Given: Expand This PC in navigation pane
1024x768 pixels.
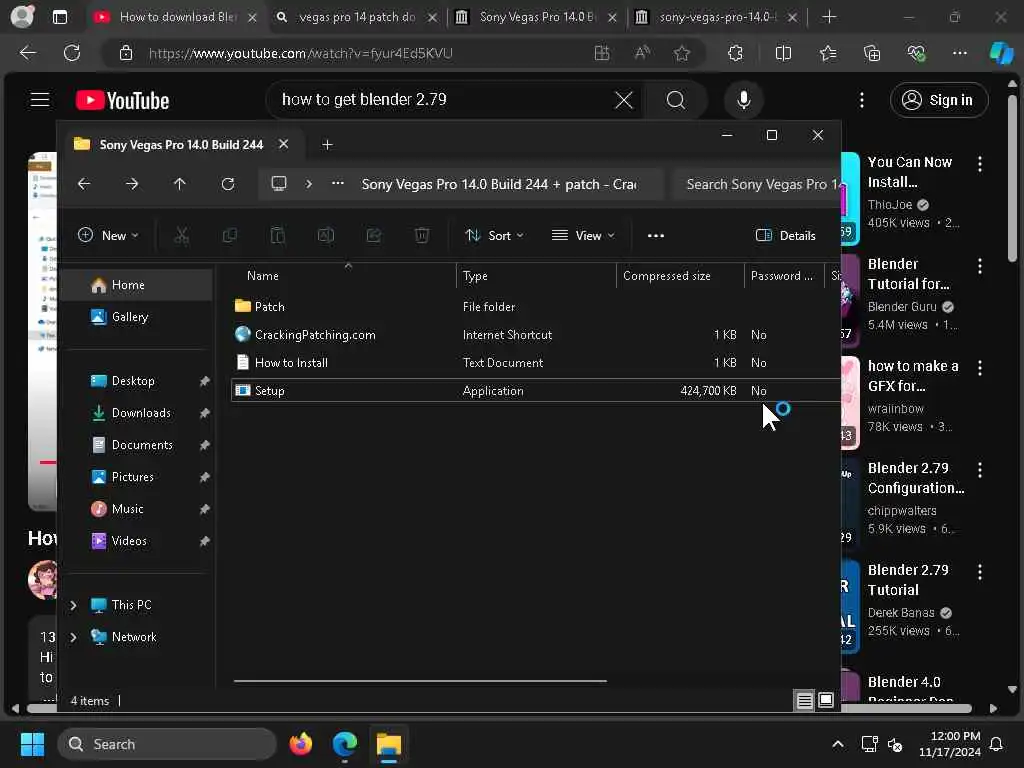Looking at the screenshot, I should click(73, 605).
